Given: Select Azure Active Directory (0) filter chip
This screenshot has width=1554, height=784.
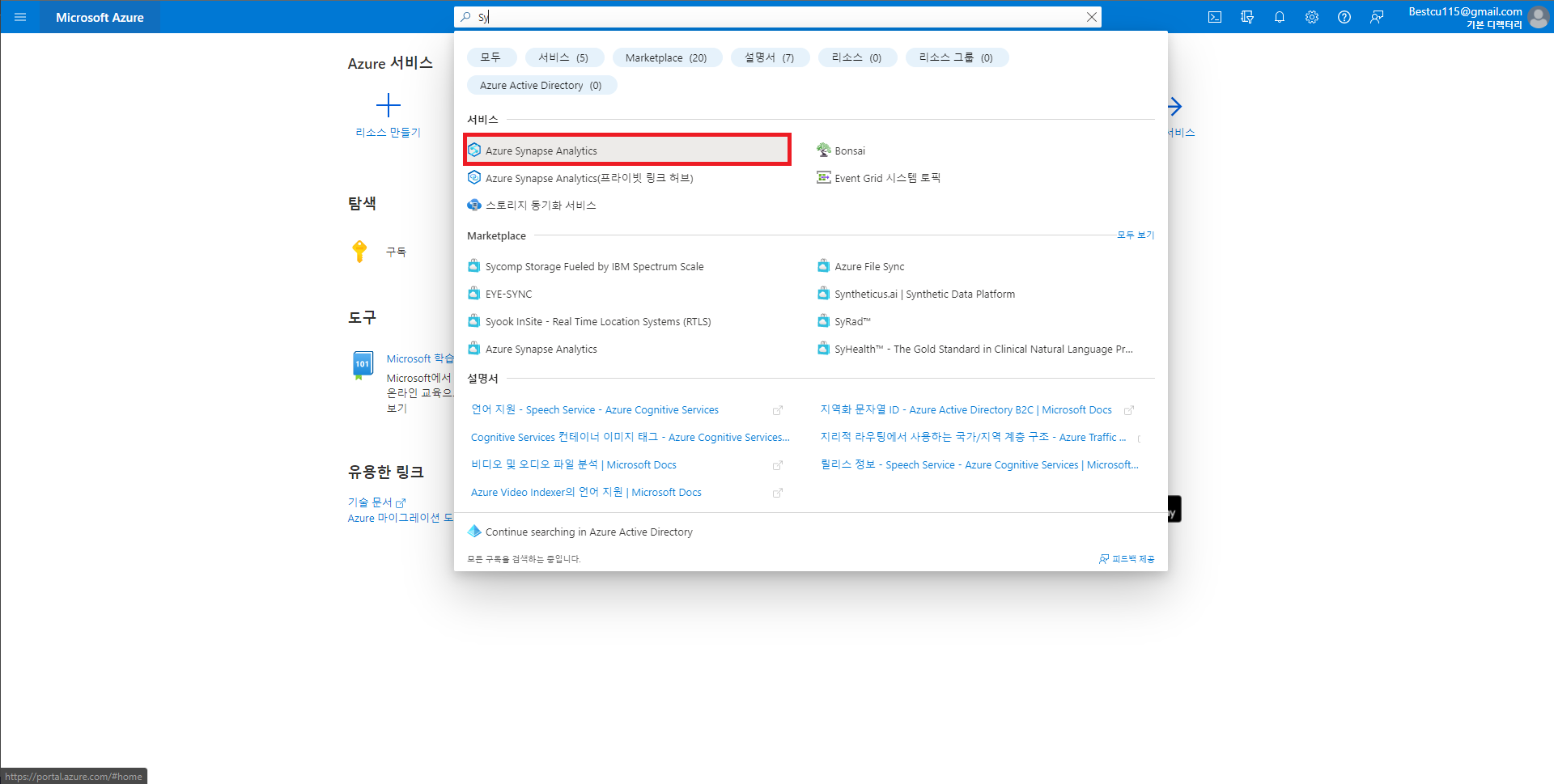Looking at the screenshot, I should click(541, 85).
